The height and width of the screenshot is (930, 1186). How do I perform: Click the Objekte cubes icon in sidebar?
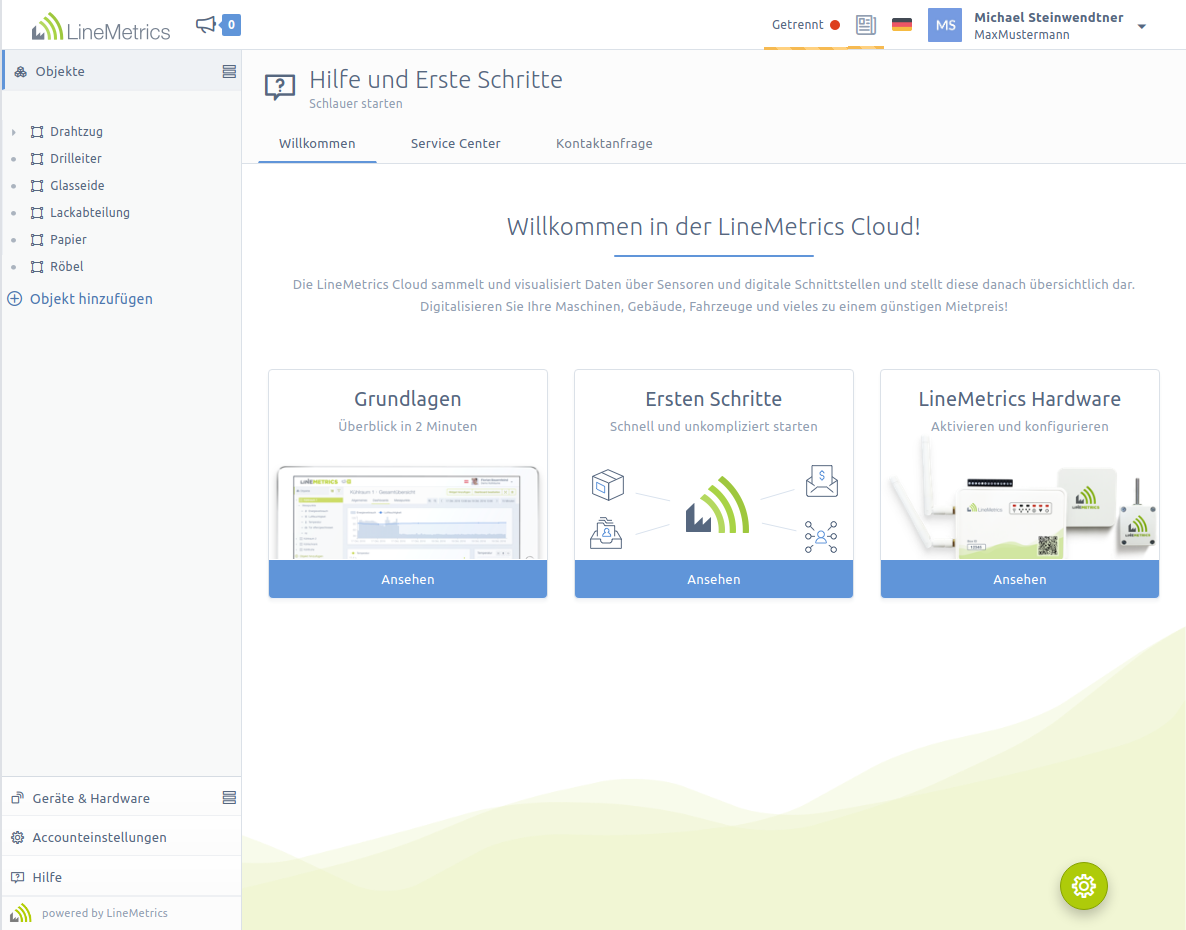(20, 72)
